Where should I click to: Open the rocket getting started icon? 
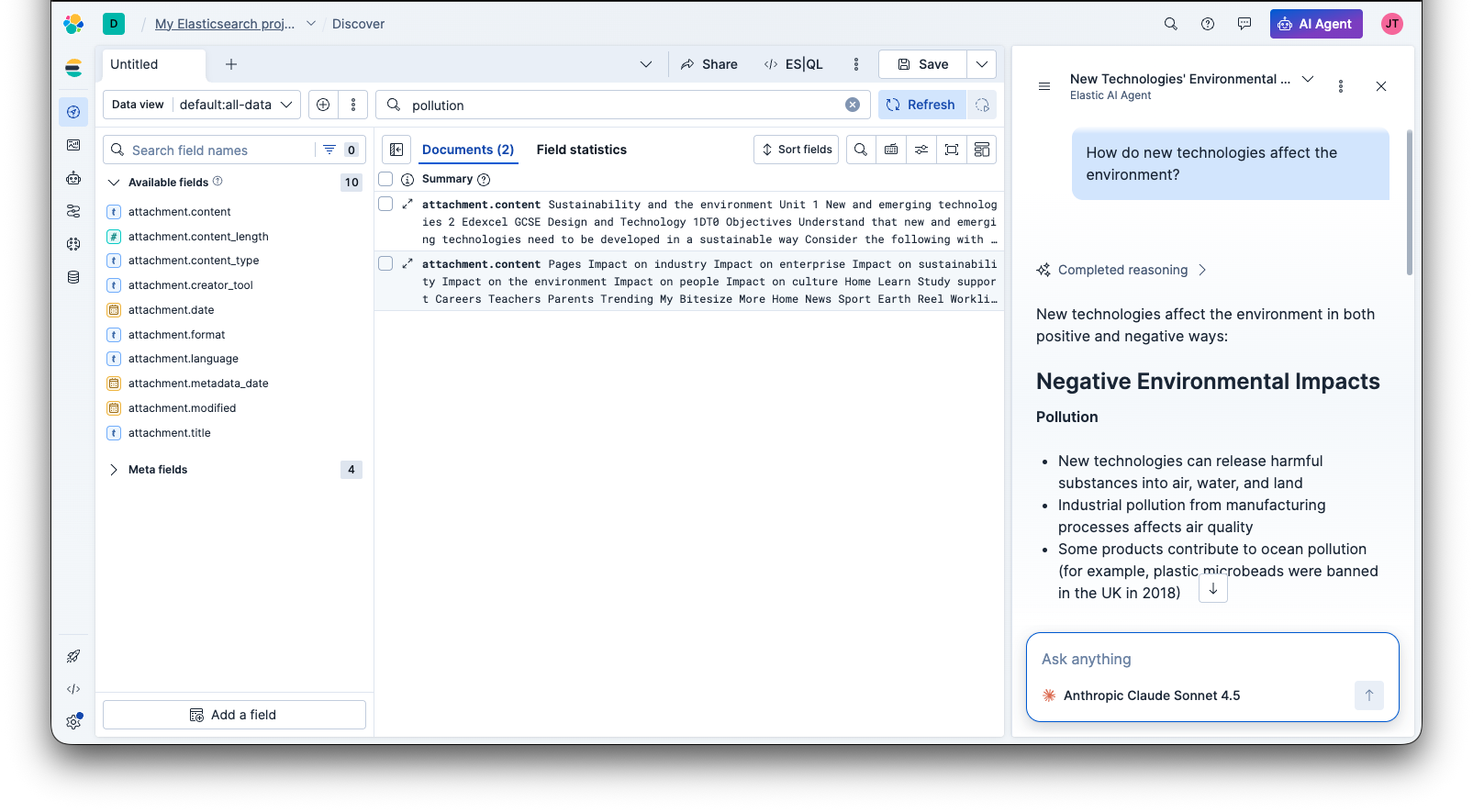tap(73, 656)
